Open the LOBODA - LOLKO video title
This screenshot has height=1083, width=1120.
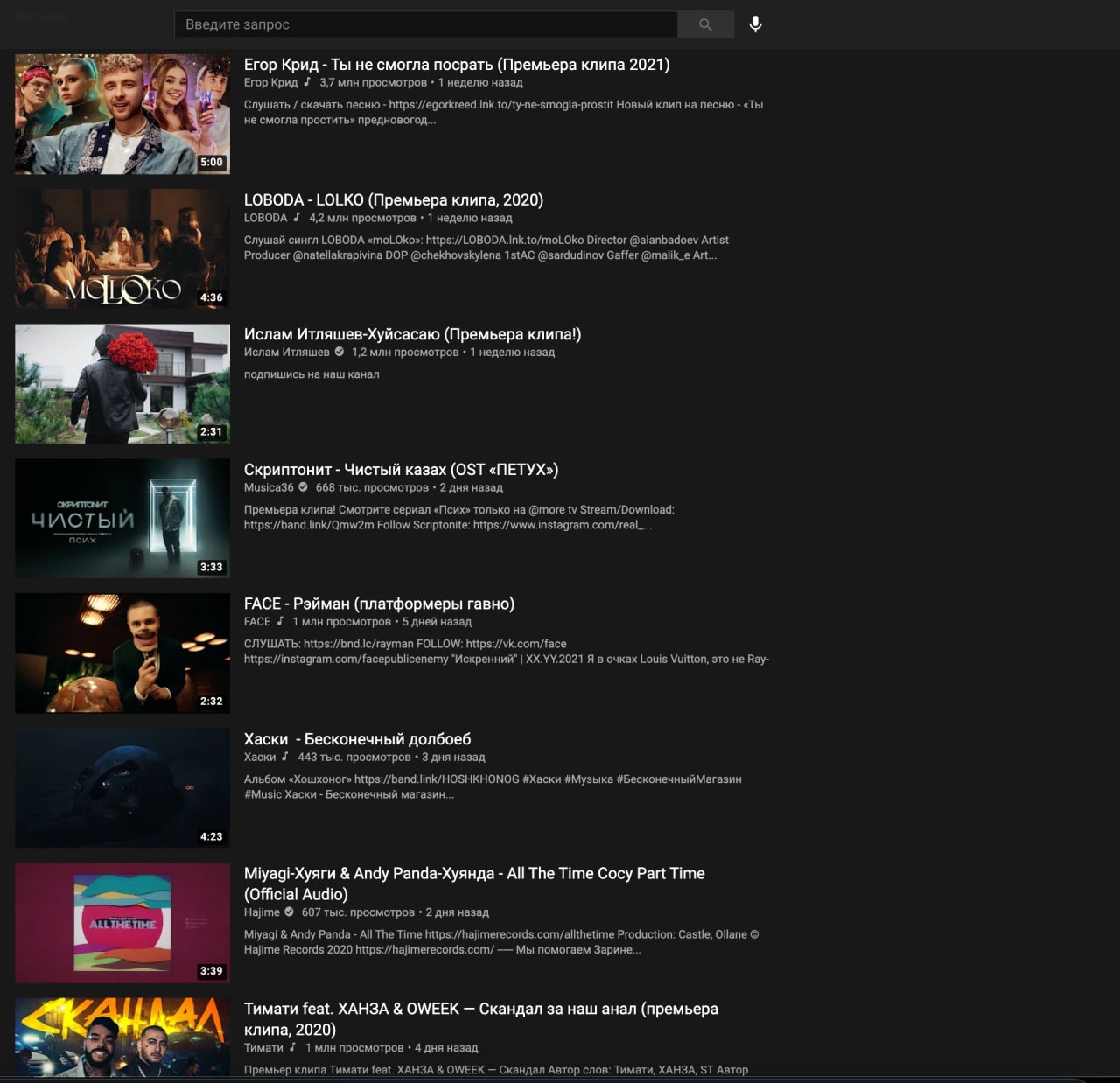coord(394,200)
